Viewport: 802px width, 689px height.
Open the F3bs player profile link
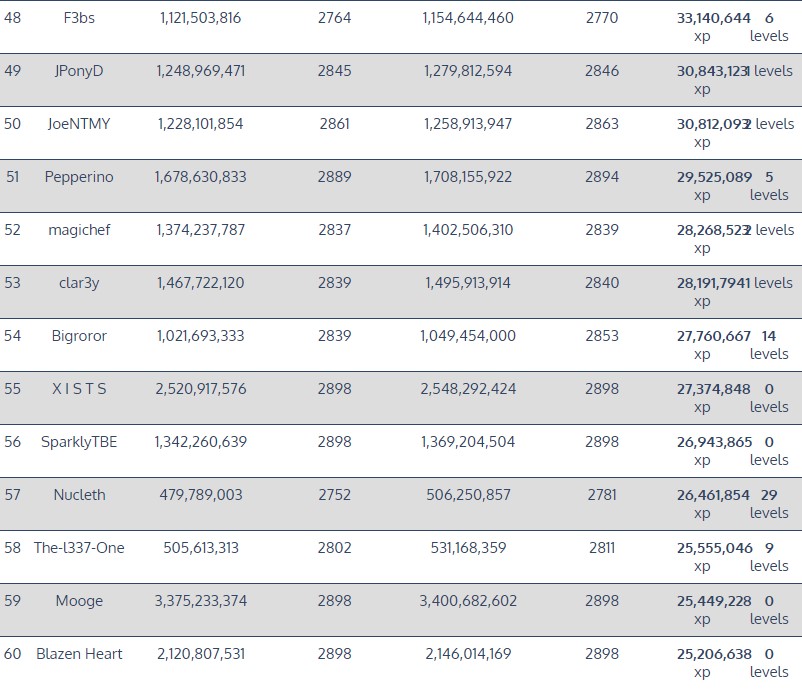(x=79, y=18)
